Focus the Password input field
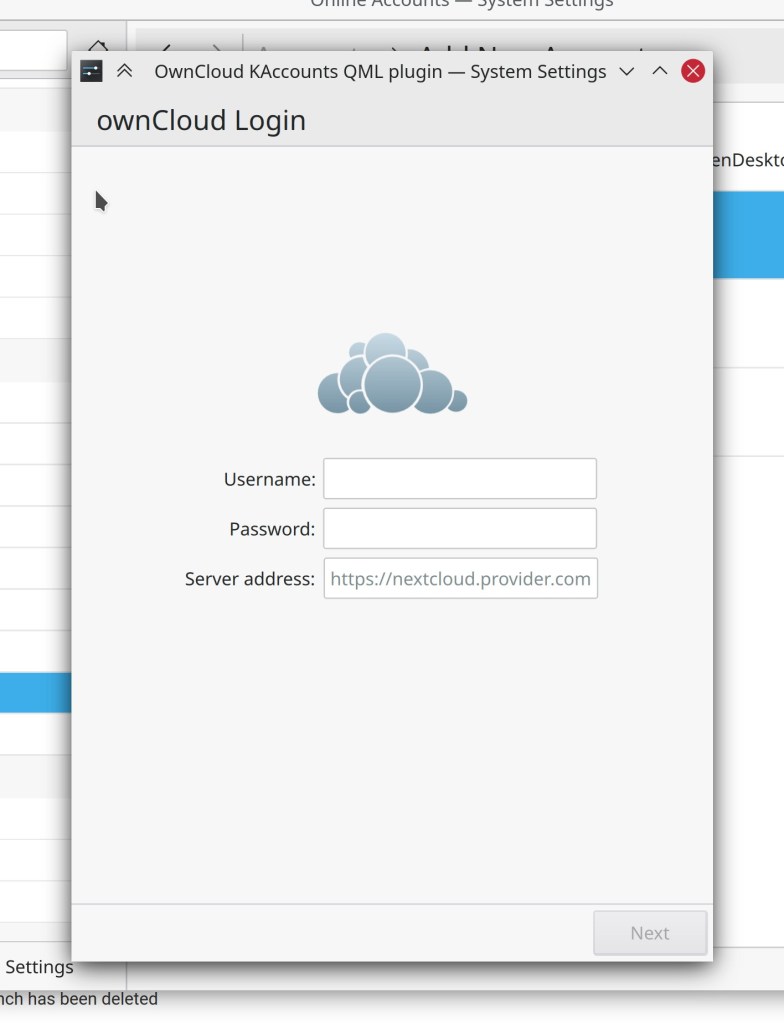This screenshot has height=1023, width=784. coord(460,529)
